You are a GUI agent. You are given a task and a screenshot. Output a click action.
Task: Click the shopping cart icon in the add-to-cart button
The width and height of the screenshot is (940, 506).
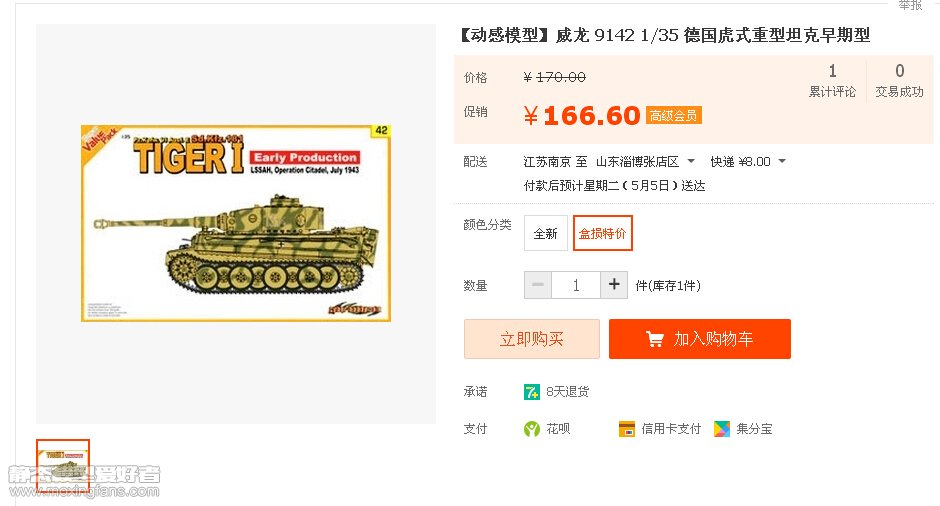655,339
